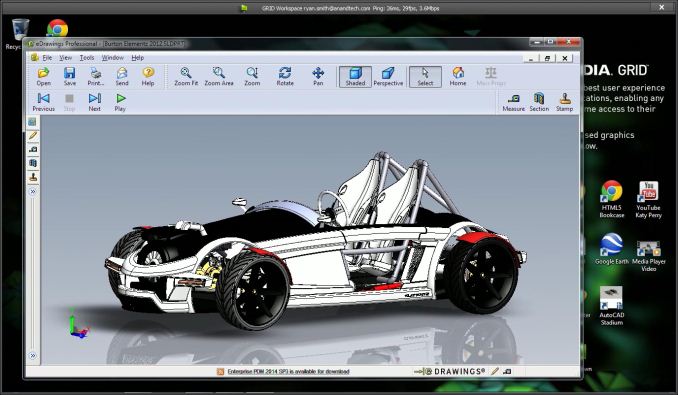Play the animation

click(x=120, y=102)
